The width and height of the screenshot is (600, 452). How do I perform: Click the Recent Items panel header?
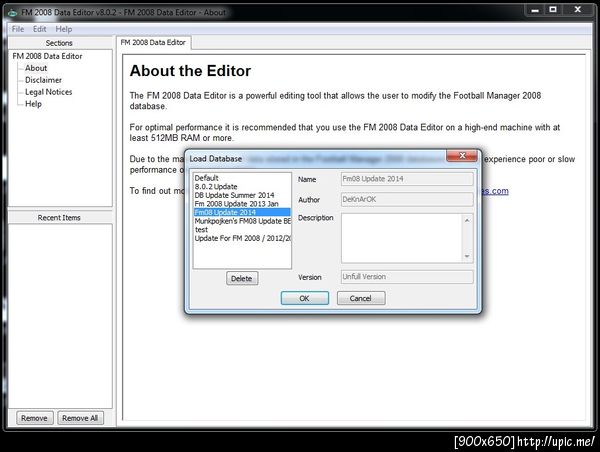pyautogui.click(x=59, y=217)
